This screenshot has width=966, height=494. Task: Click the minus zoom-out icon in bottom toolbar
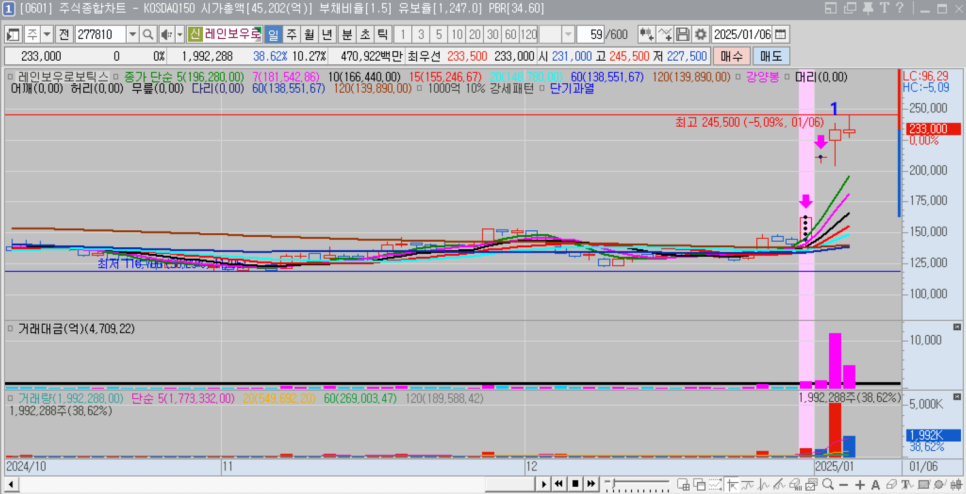[843, 485]
